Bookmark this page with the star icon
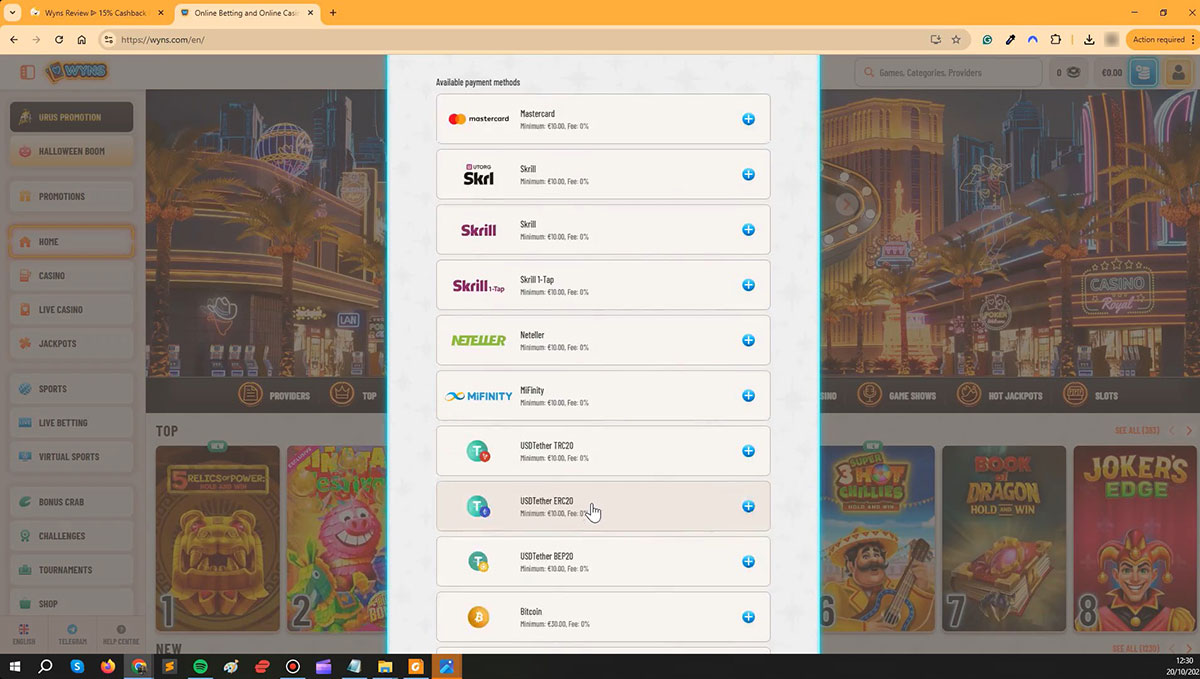 (x=956, y=40)
